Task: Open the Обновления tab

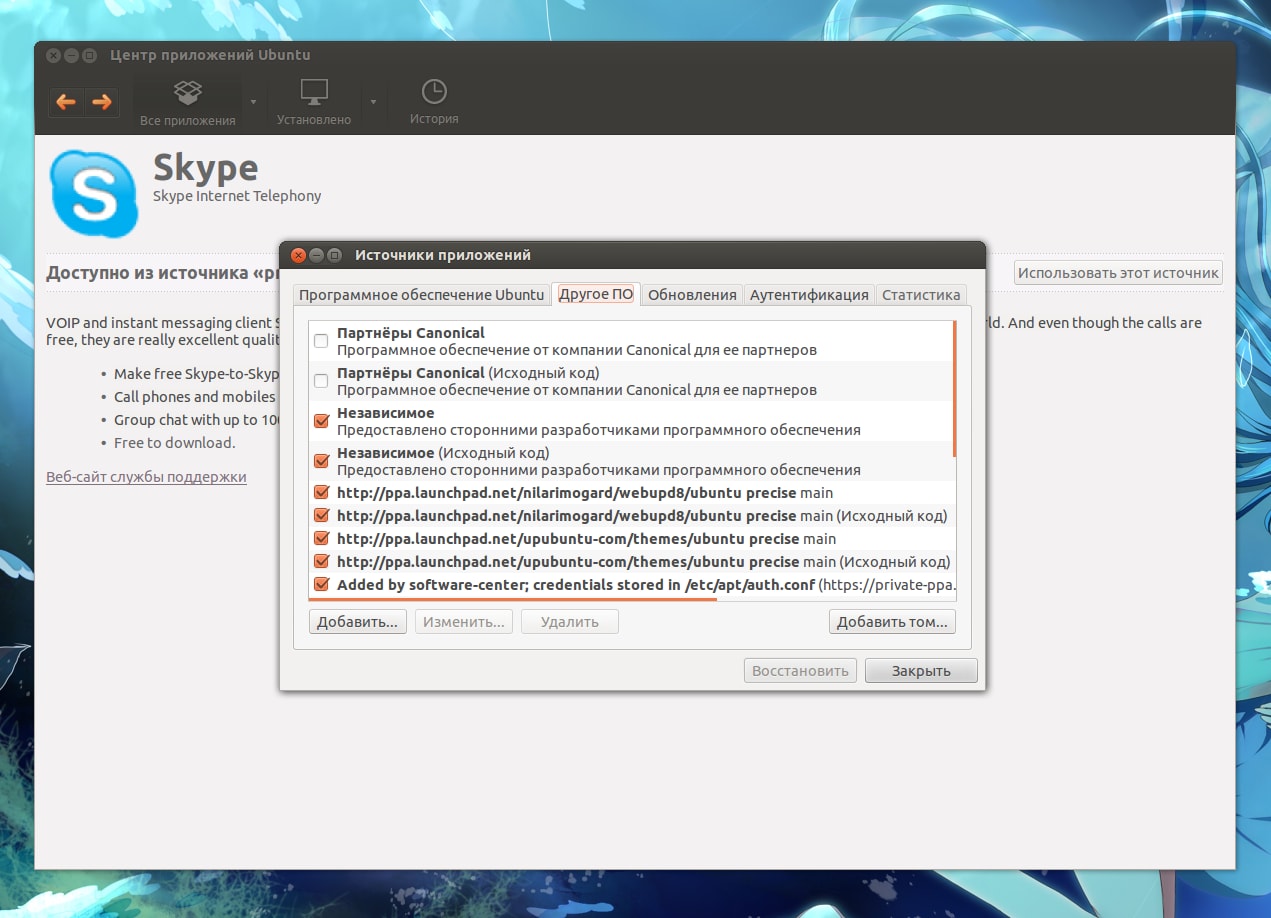Action: pos(692,294)
